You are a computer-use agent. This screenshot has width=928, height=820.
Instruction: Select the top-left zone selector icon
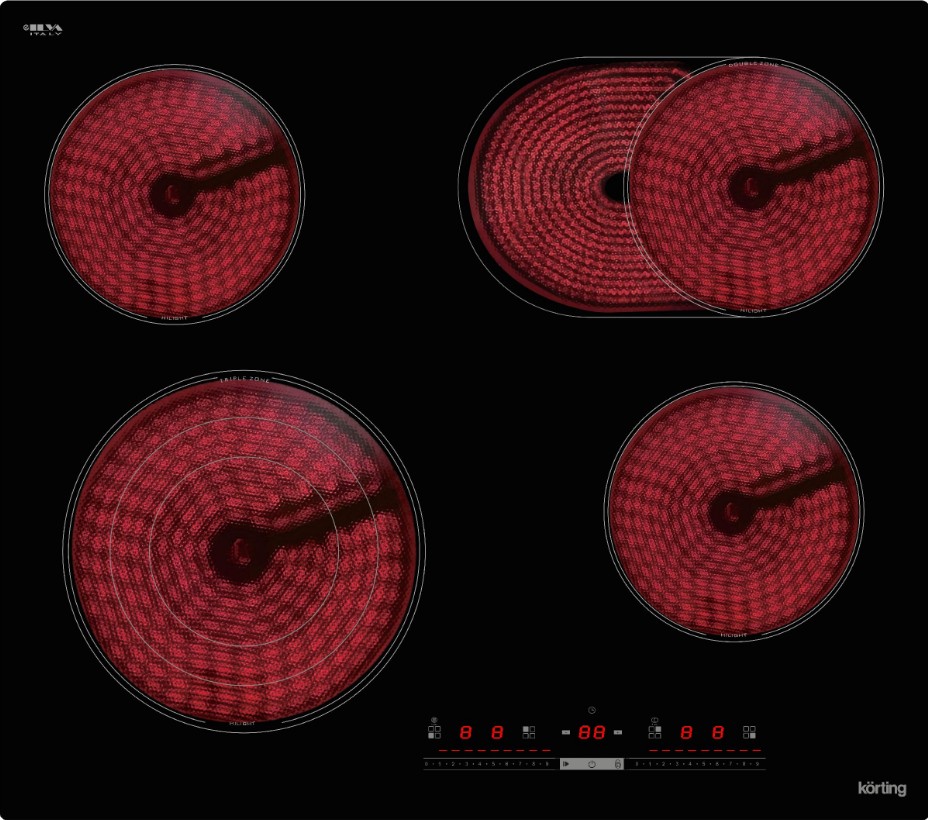click(x=529, y=732)
